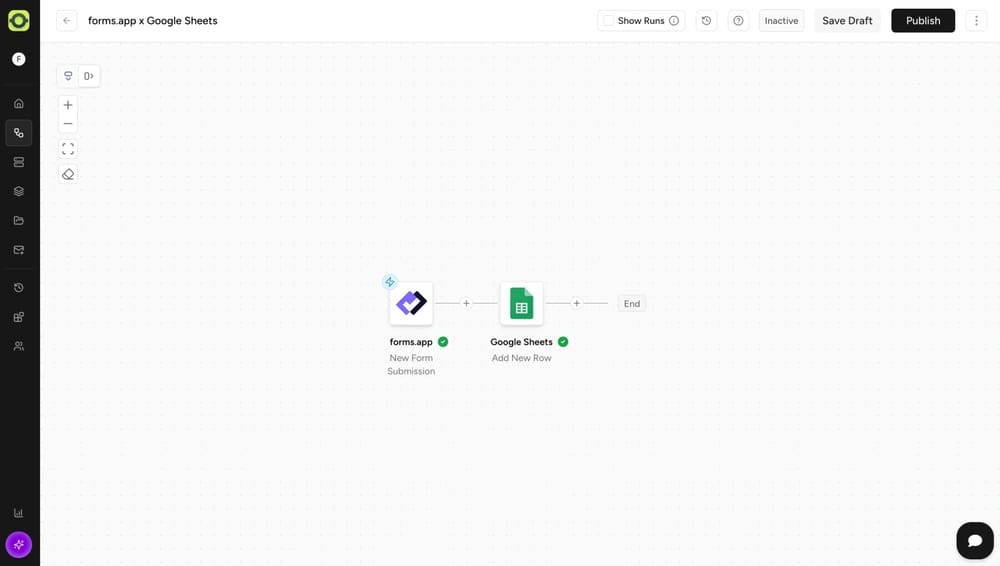1000x566 pixels.
Task: Open the run history sidebar icon
Action: click(18, 288)
